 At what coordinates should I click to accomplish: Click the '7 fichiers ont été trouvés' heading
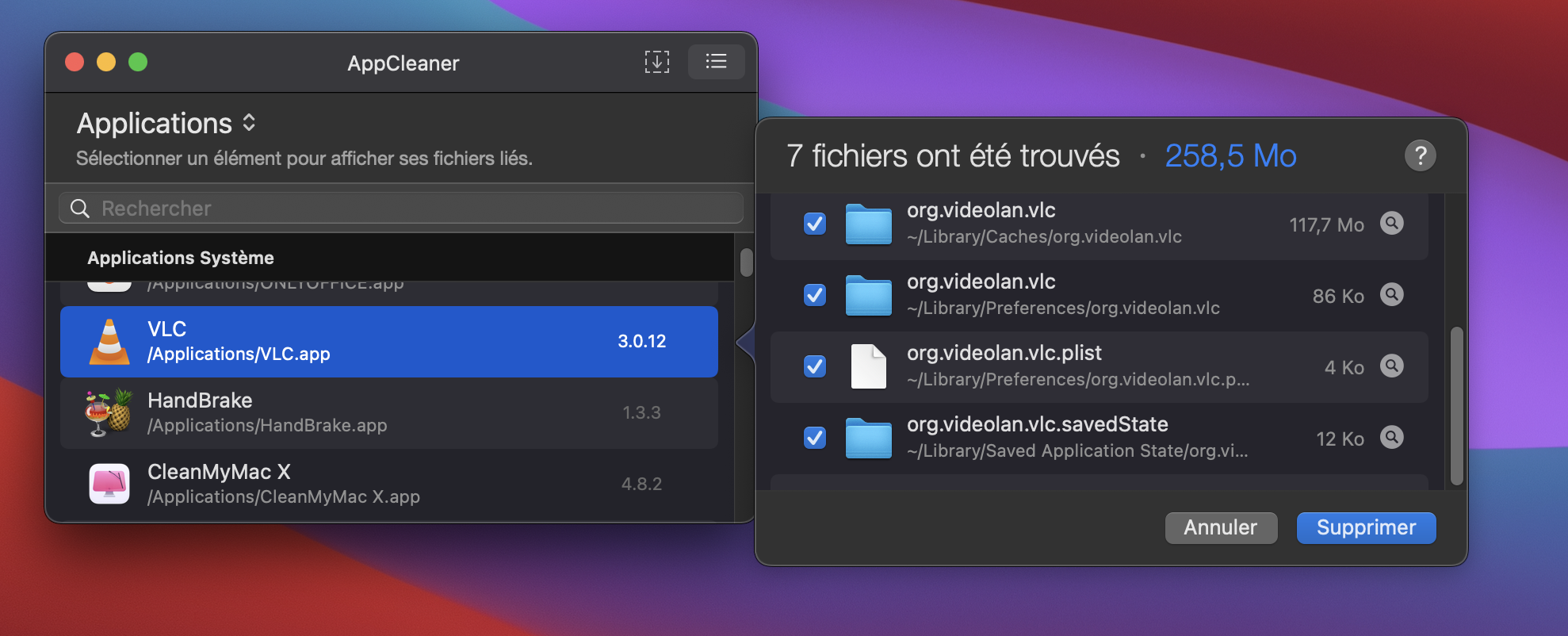click(953, 156)
